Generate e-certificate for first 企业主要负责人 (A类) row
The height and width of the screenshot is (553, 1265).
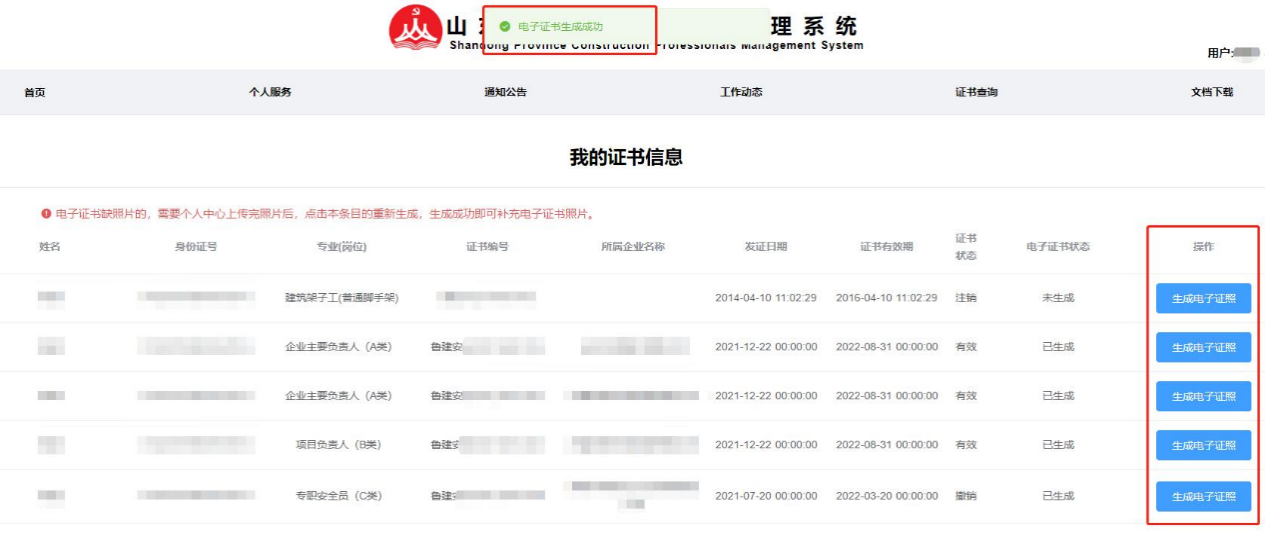pyautogui.click(x=1203, y=347)
